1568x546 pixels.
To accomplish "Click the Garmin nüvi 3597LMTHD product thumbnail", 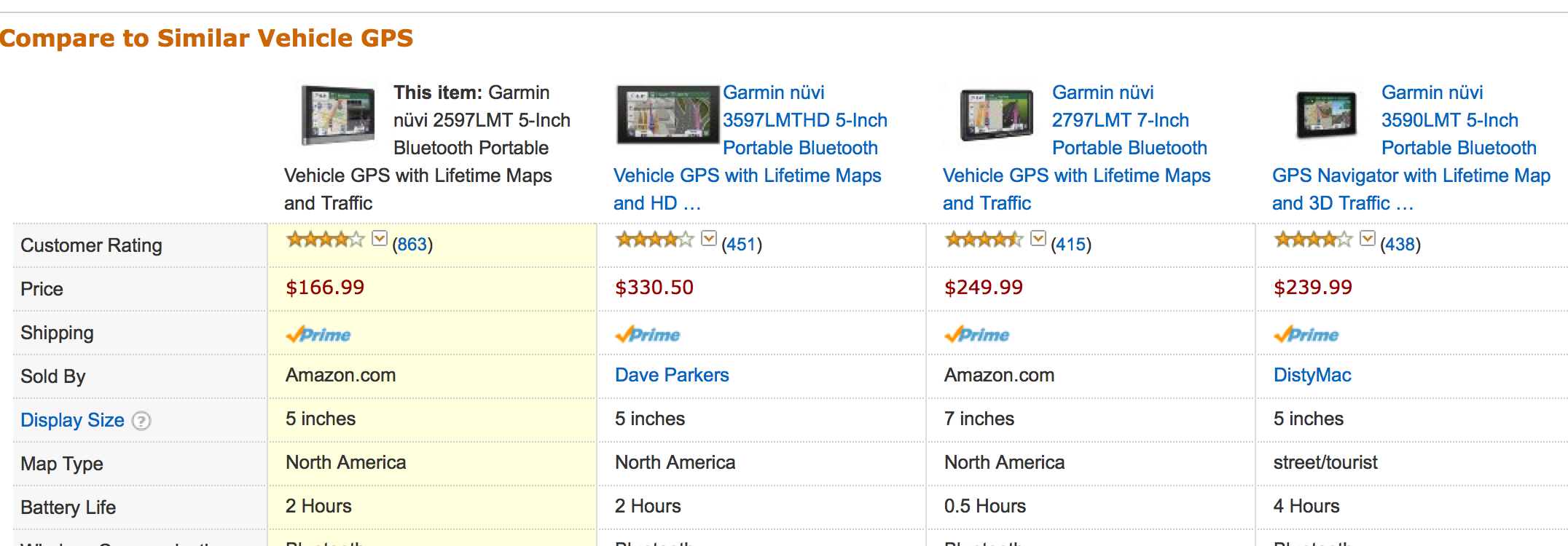I will click(x=667, y=114).
